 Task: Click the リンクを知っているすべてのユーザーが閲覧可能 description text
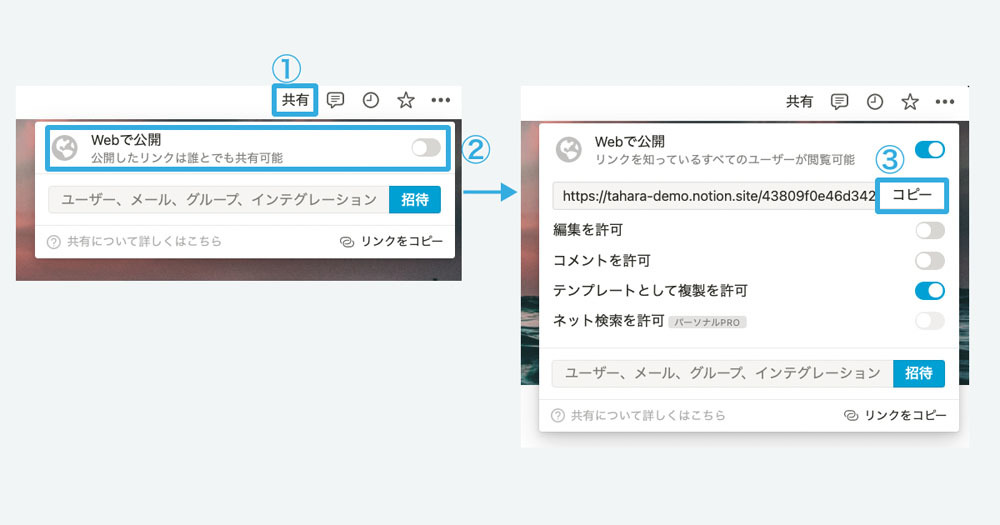[724, 159]
